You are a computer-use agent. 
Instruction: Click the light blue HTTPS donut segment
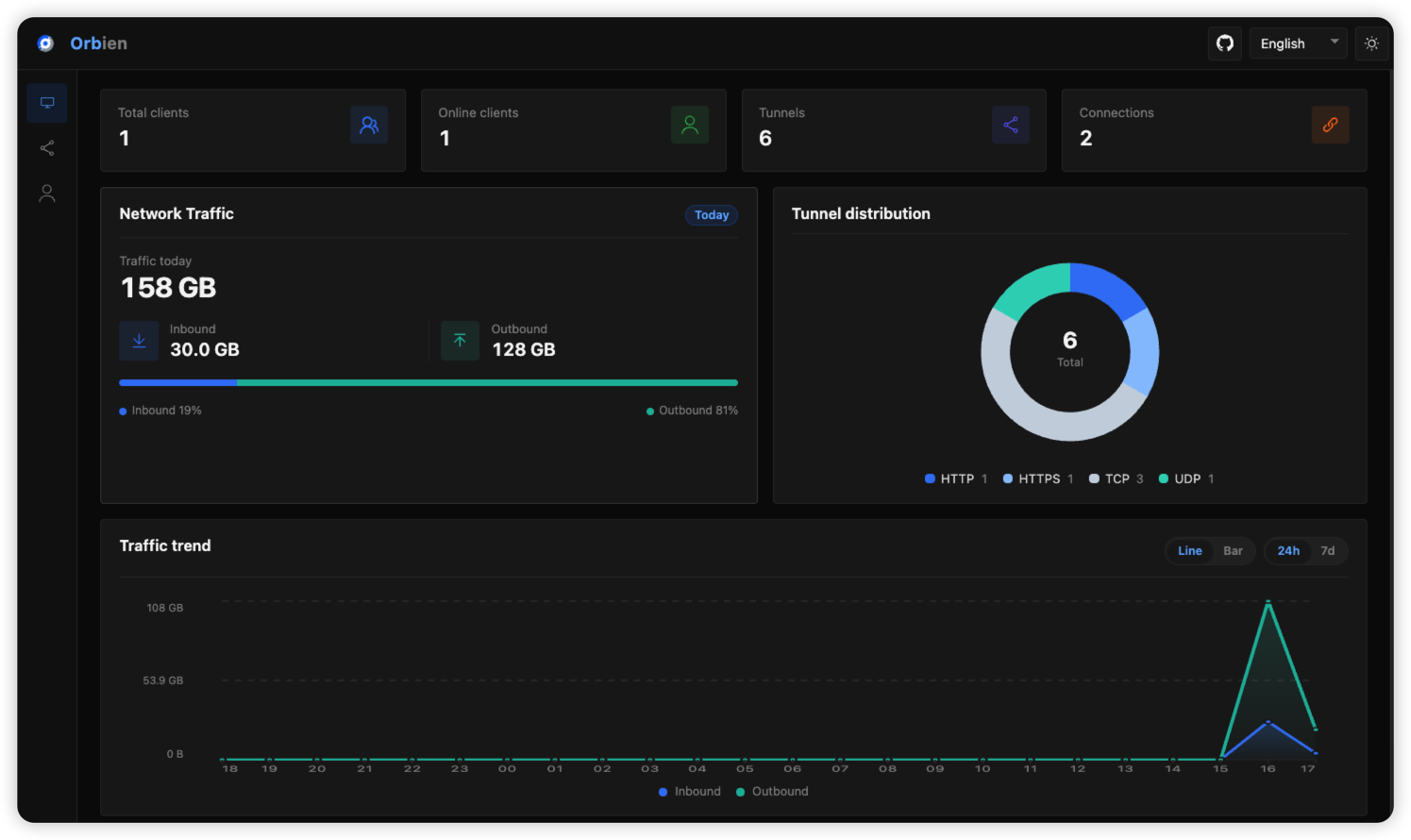[1145, 351]
